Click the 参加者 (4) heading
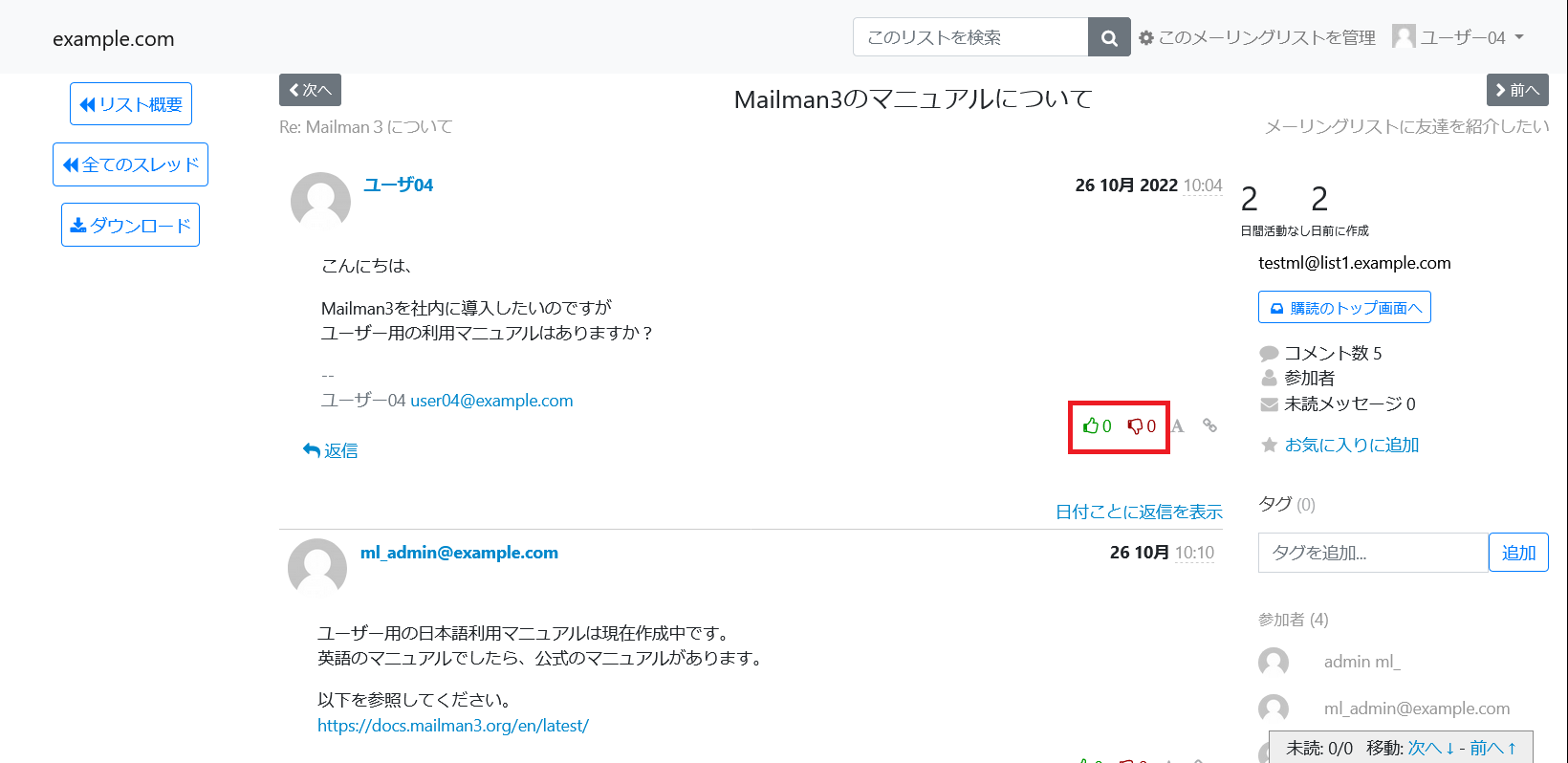 point(1293,620)
